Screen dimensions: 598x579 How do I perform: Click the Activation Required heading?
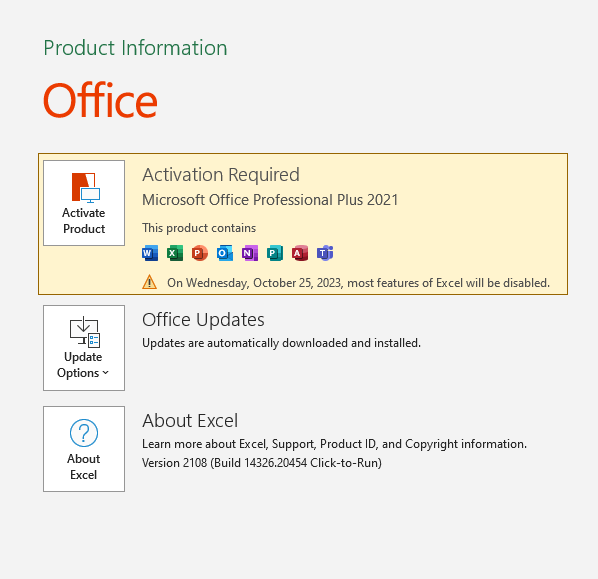click(221, 175)
